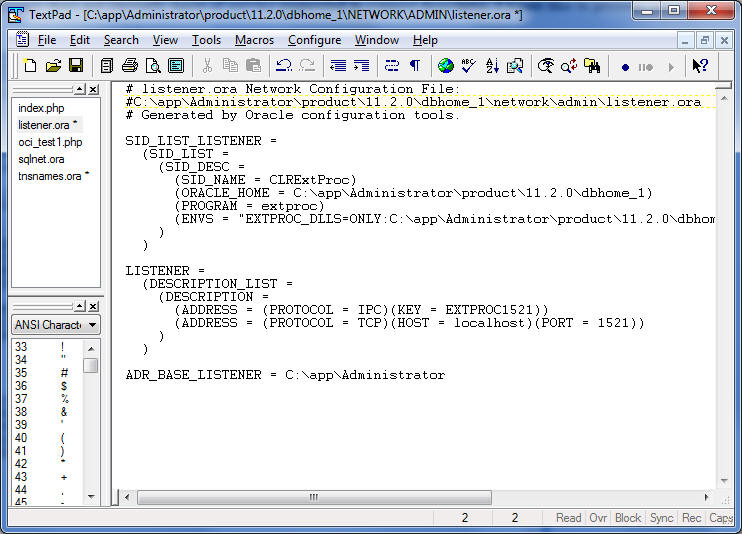Image resolution: width=742 pixels, height=534 pixels.
Task: Open the web browser globe icon
Action: (445, 65)
